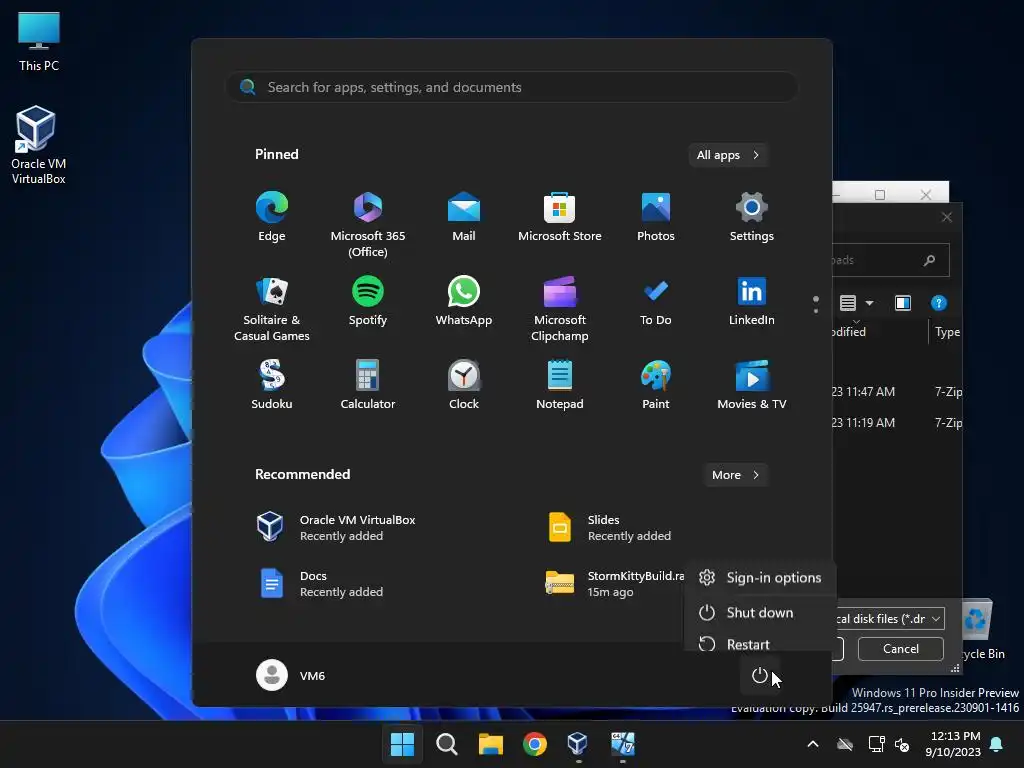Screen dimensions: 1024x768
Task: Click the network icon in system tray
Action: click(876, 744)
